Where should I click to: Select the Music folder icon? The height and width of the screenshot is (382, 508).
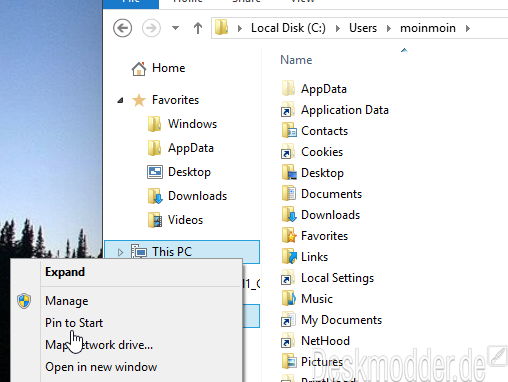(289, 299)
